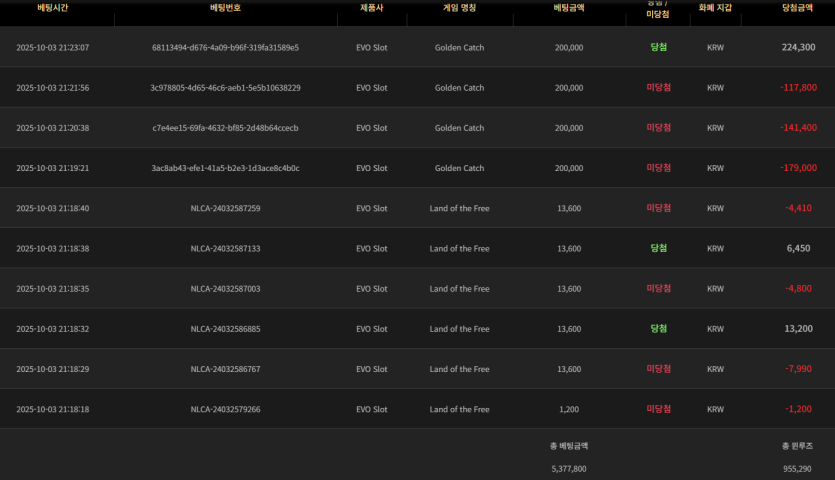Click the 당첨금액 column header

click(797, 7)
